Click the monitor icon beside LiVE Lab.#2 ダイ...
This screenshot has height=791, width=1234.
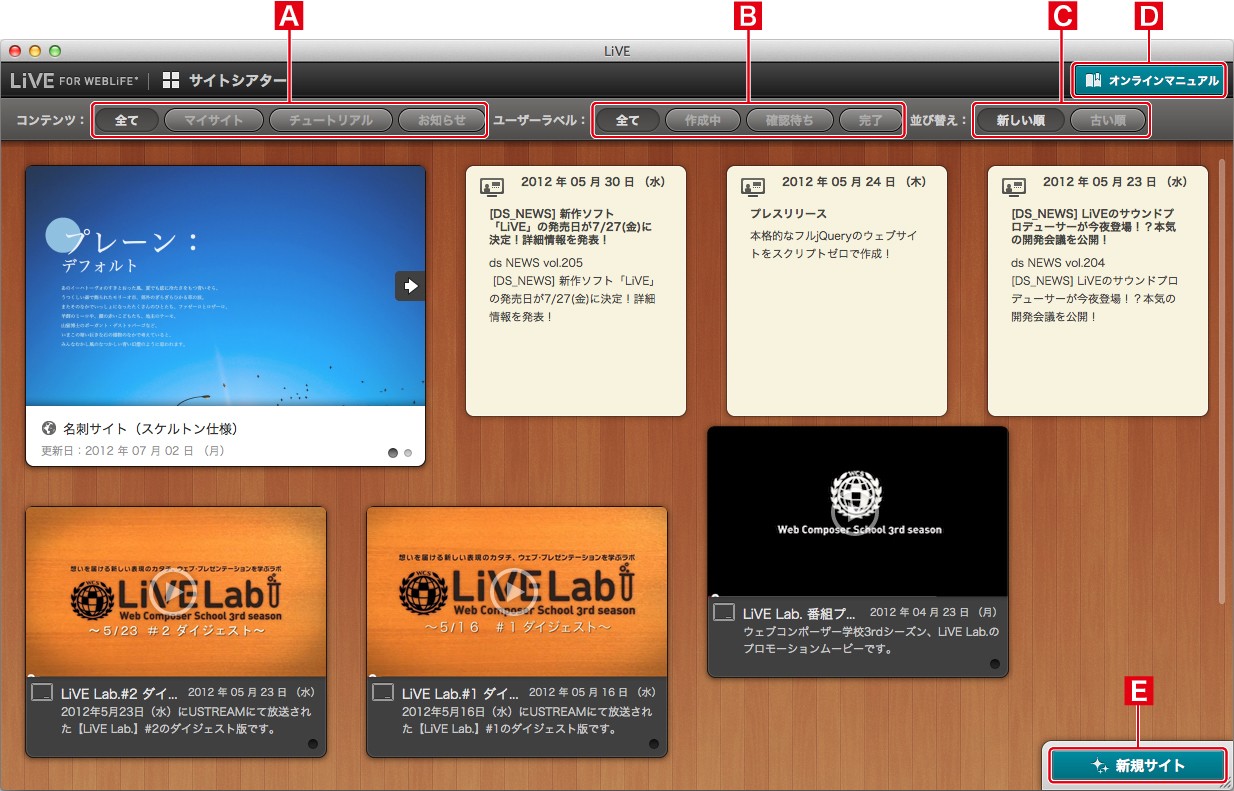point(42,692)
